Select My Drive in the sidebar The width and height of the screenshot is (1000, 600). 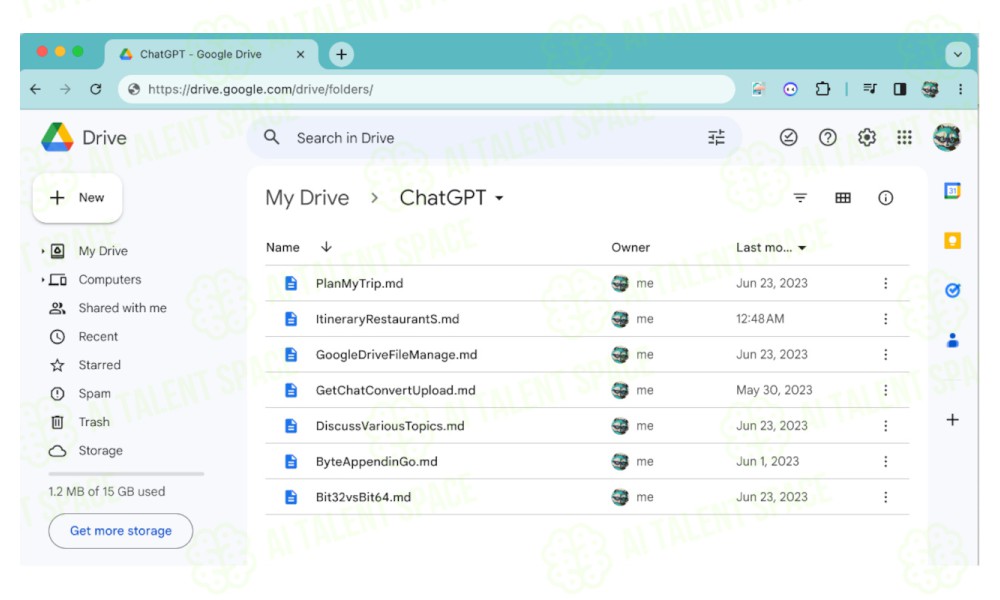103,251
